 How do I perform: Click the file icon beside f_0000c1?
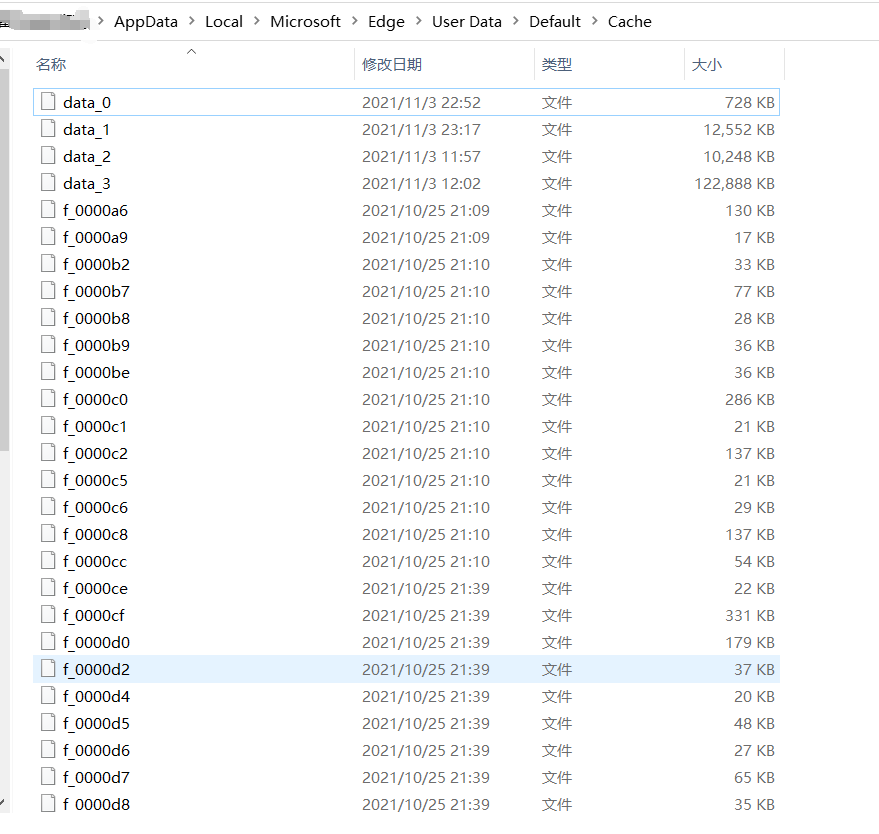coord(48,425)
